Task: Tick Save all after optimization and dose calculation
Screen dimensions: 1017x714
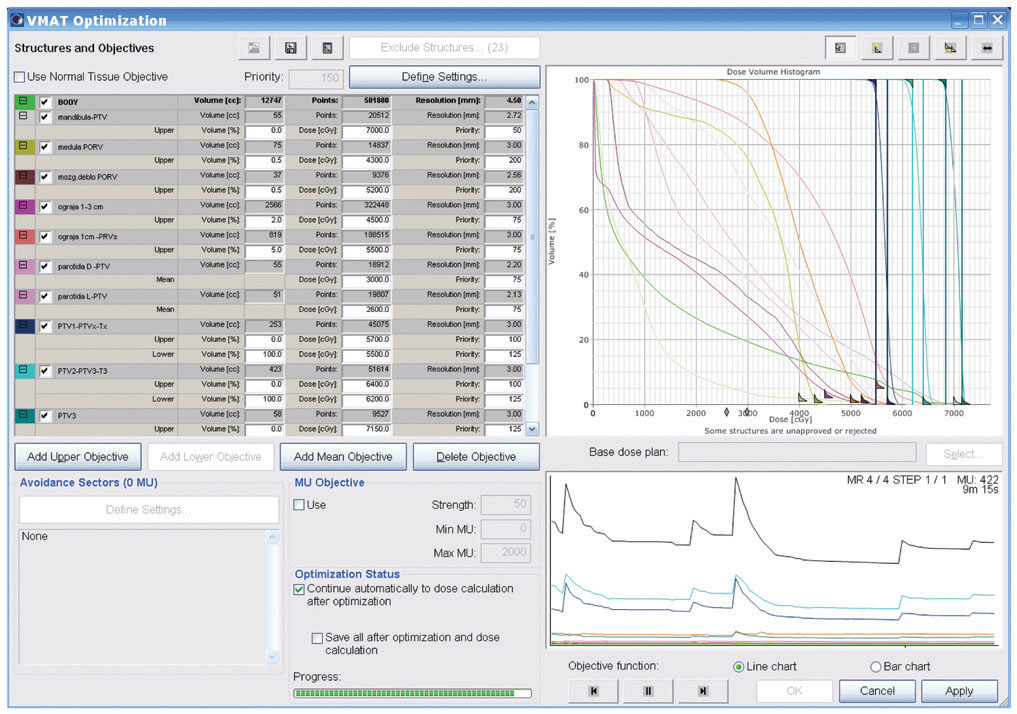Action: pyautogui.click(x=317, y=638)
